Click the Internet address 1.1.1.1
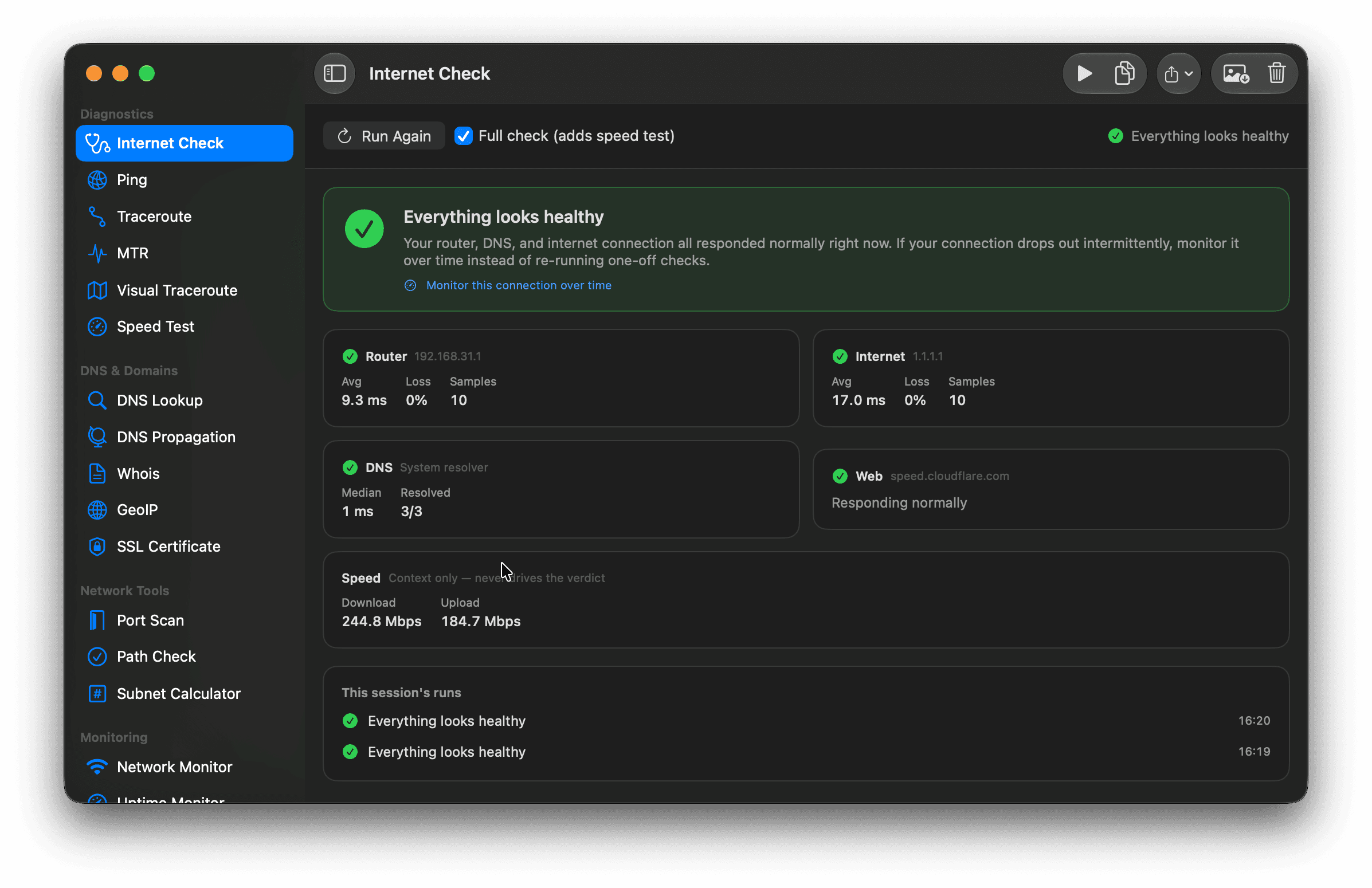 927,356
